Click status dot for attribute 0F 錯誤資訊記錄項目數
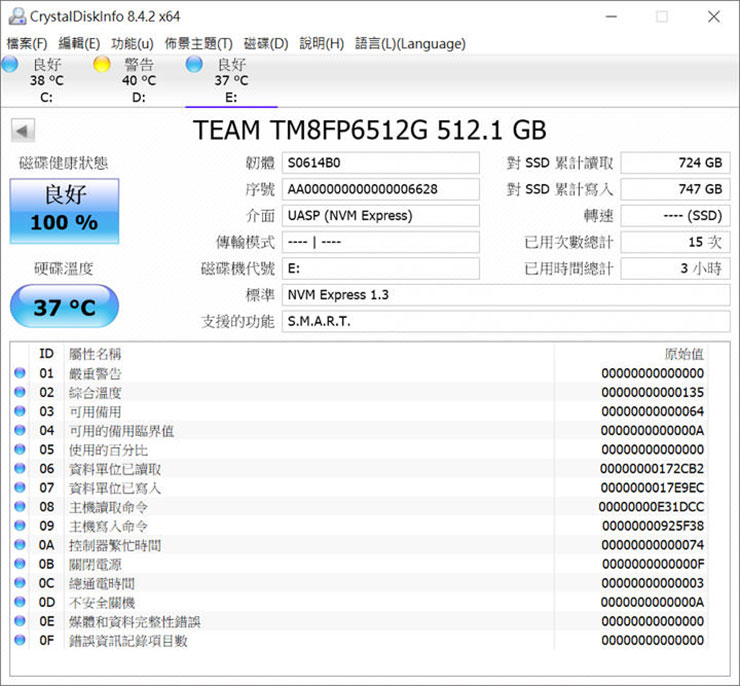This screenshot has height=686, width=740. pyautogui.click(x=19, y=640)
